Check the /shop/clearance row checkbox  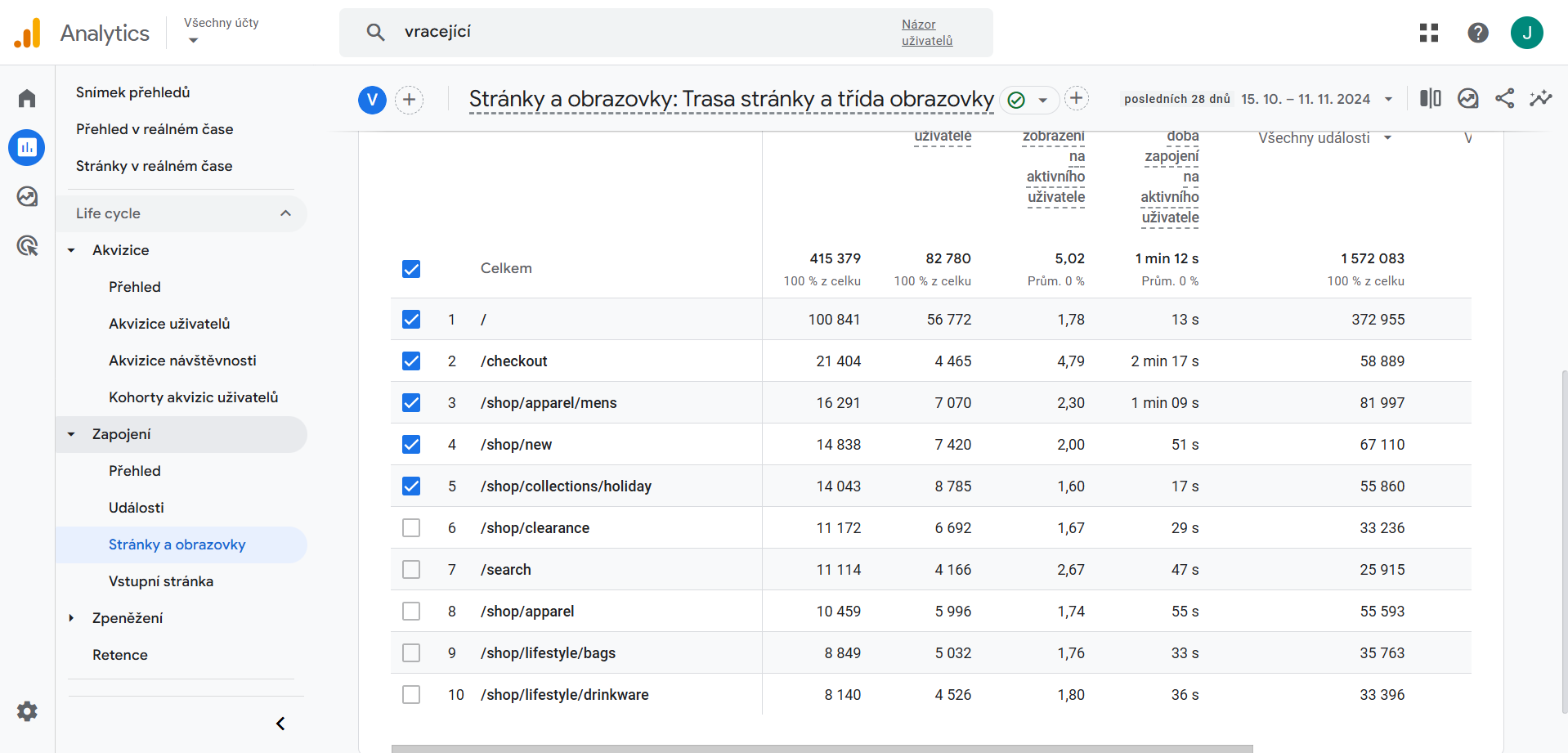(411, 528)
